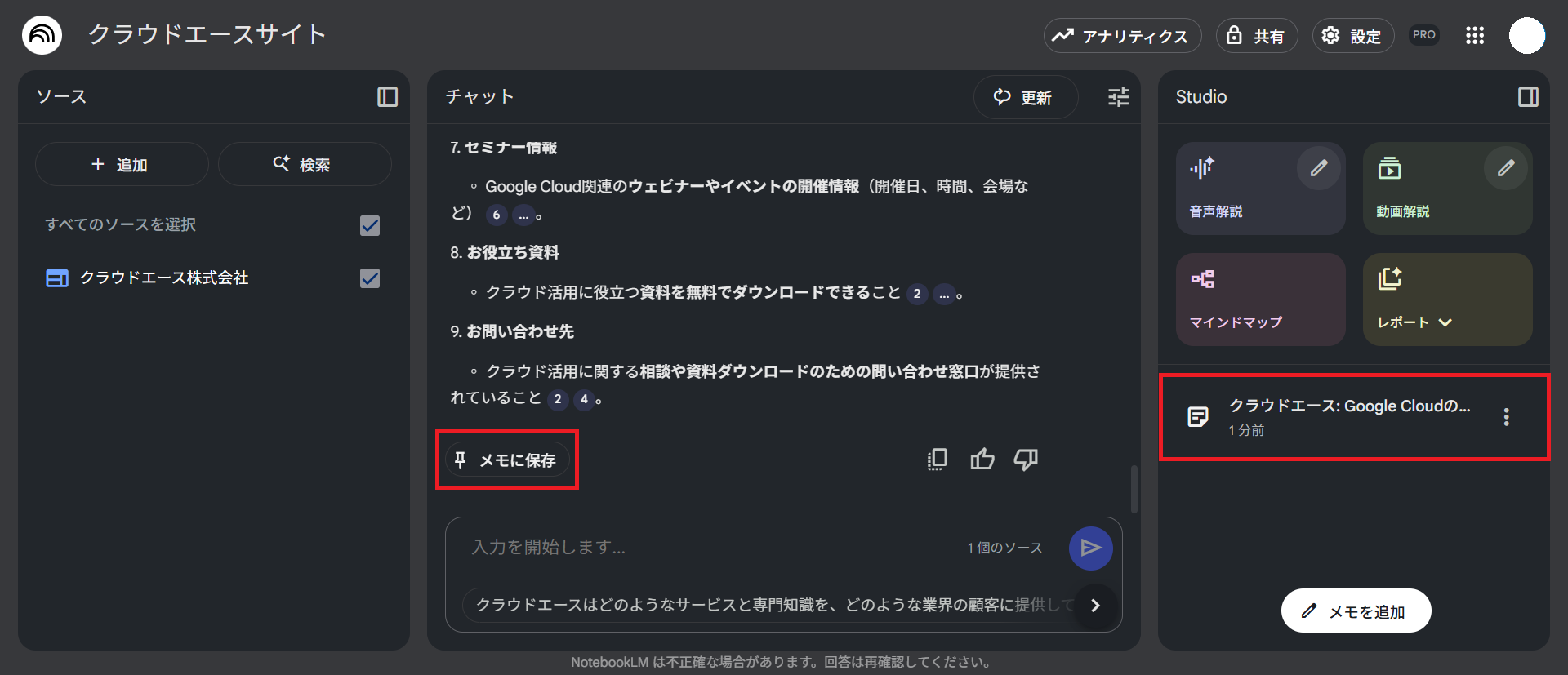Click メモに保存 to save note
Viewport: 1568px width, 675px height.
pos(507,460)
